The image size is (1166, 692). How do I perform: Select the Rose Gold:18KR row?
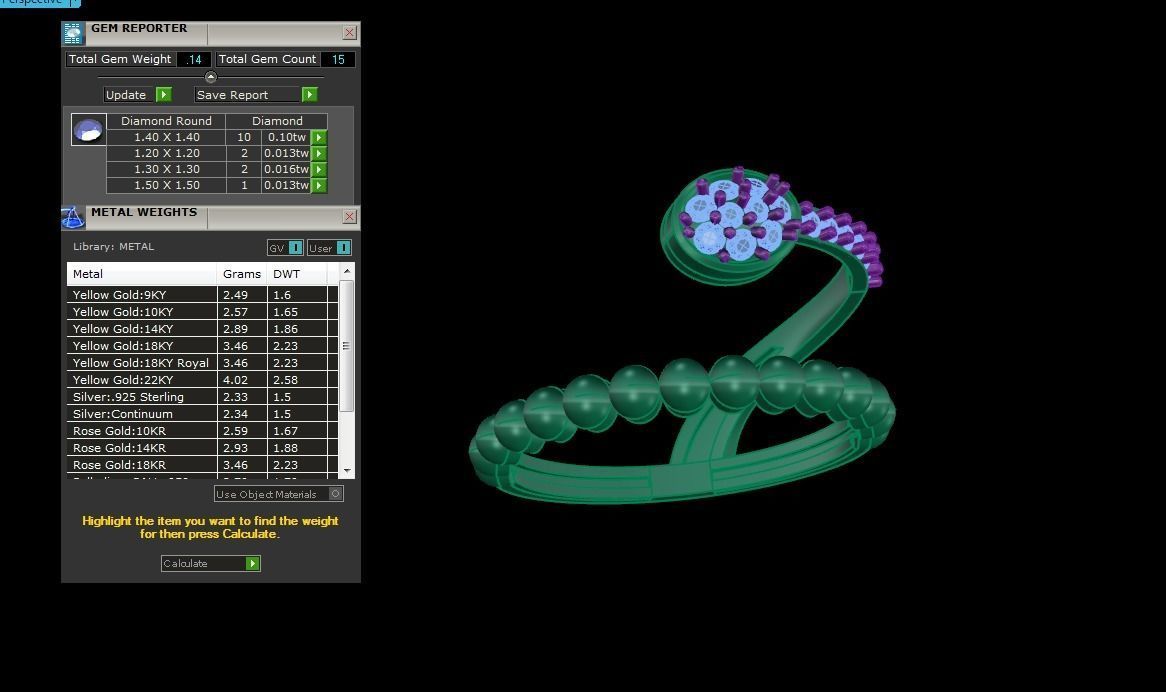(x=202, y=465)
